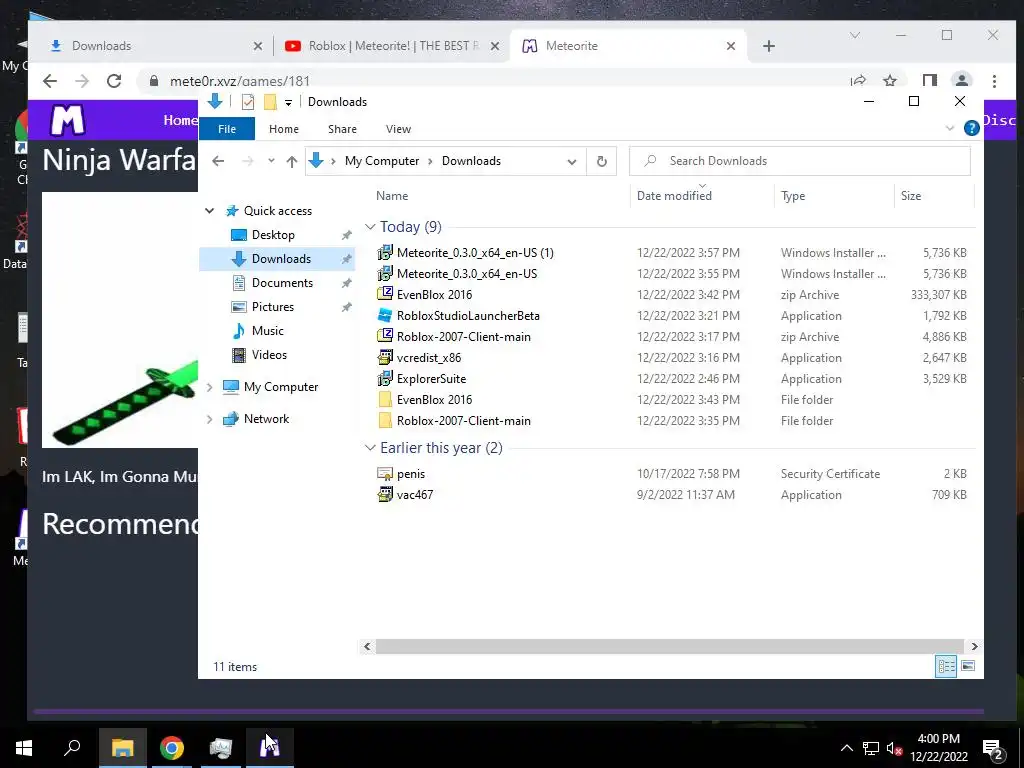Open the Chrome profile avatar menu
The width and height of the screenshot is (1024, 768).
[961, 81]
